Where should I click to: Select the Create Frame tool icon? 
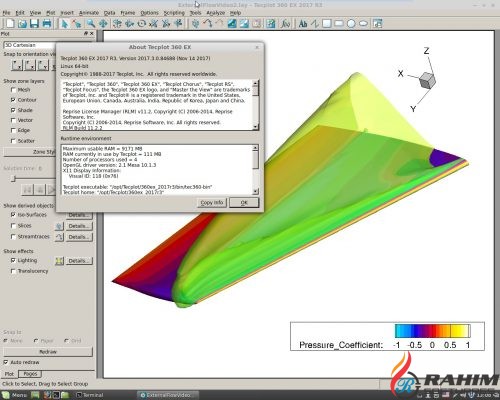pos(377,24)
